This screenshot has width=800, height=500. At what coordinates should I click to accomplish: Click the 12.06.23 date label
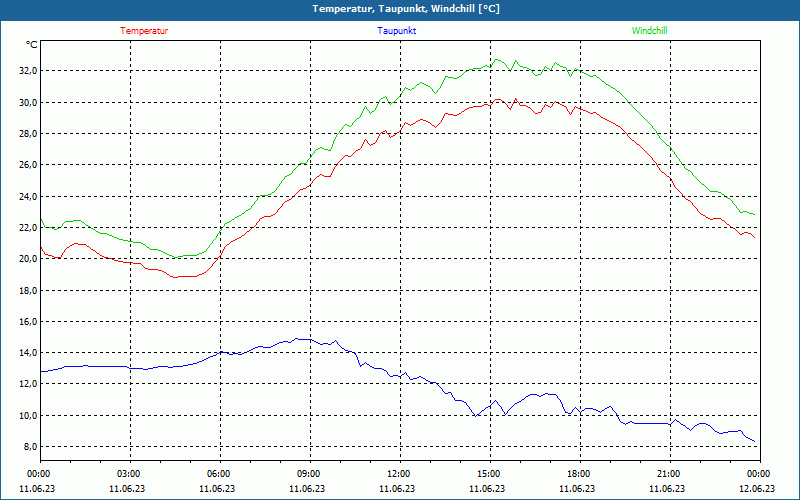(757, 488)
